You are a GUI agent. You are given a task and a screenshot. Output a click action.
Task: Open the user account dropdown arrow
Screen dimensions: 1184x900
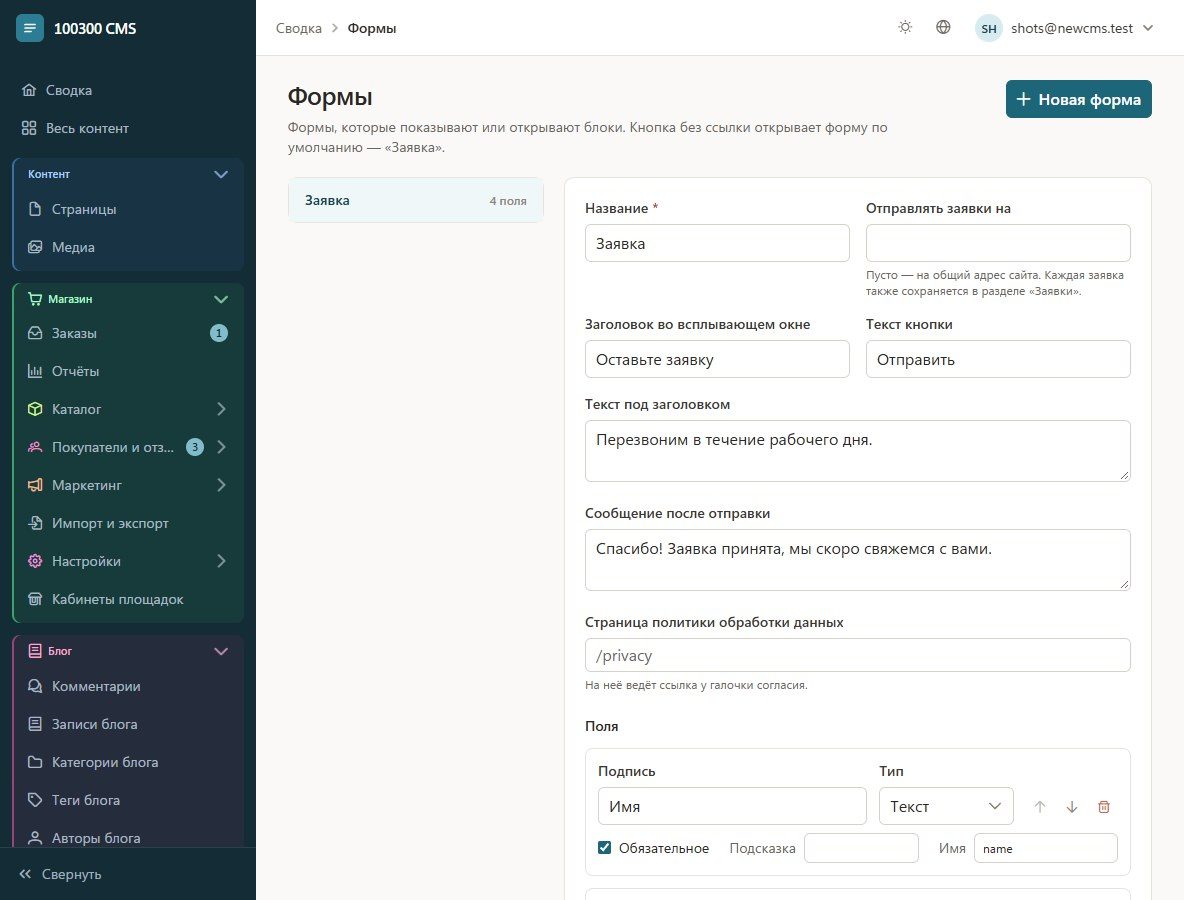pyautogui.click(x=1148, y=28)
